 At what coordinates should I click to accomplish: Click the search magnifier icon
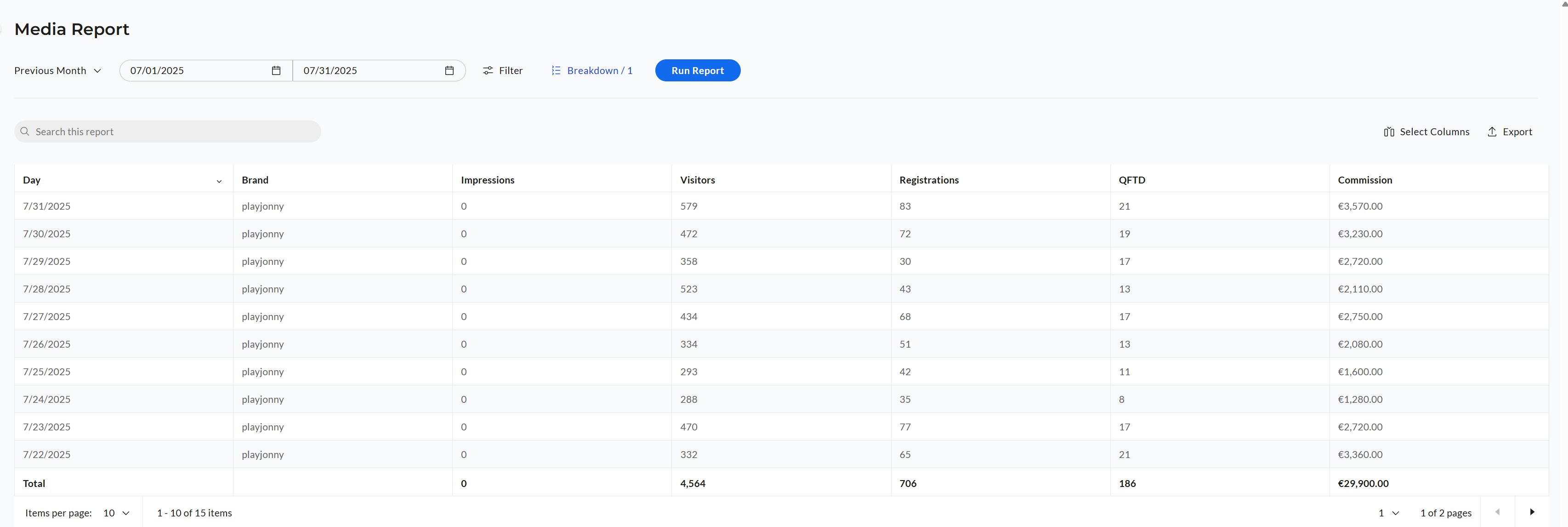[x=25, y=132]
